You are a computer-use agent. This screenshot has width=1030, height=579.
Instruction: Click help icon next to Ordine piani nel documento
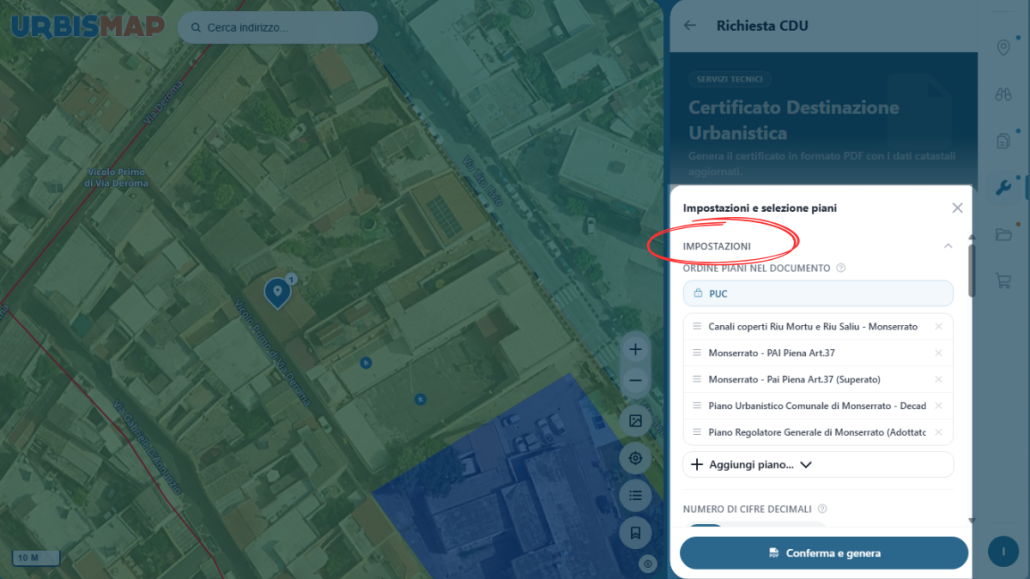[841, 268]
